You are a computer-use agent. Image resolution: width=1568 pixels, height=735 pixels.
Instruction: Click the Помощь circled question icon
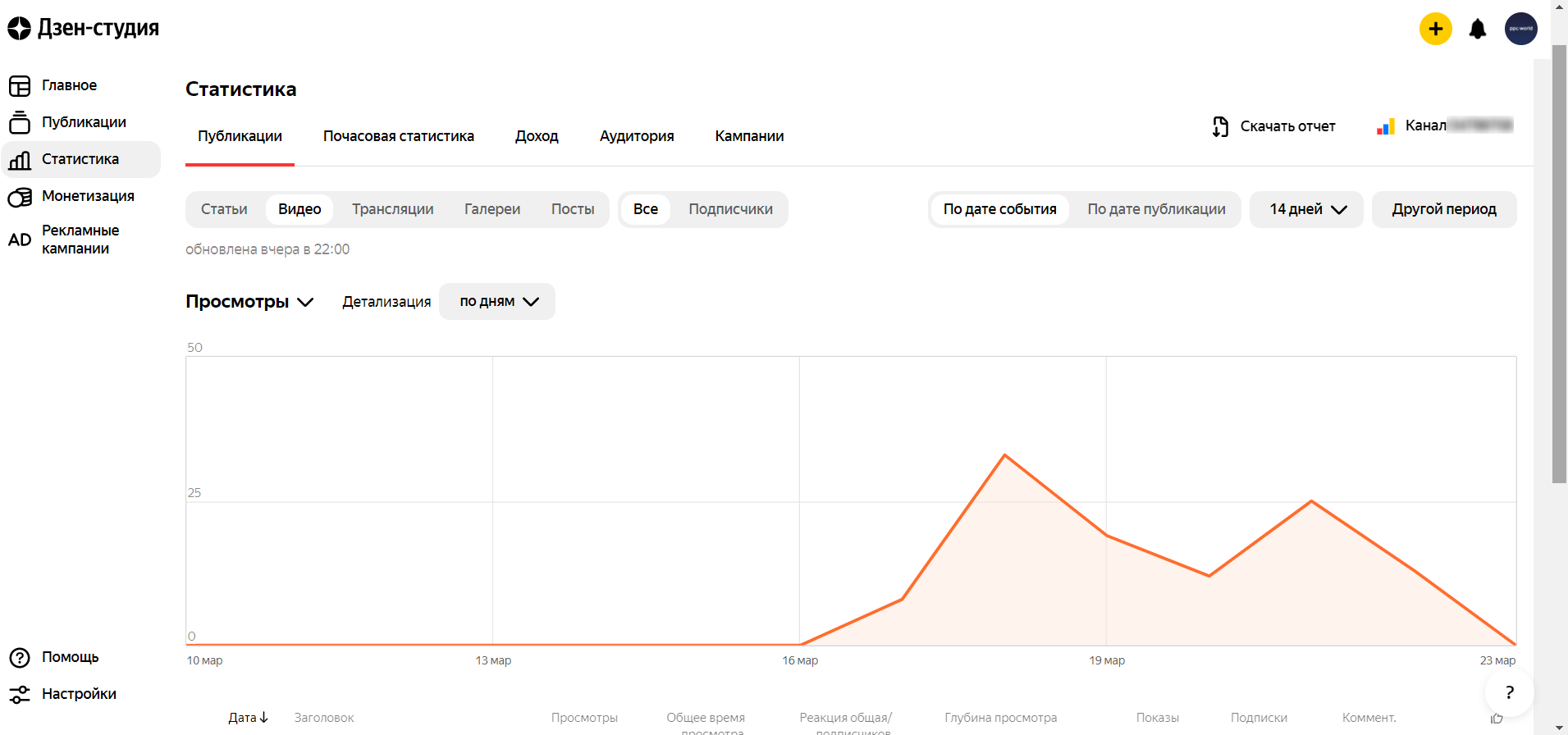tap(20, 658)
